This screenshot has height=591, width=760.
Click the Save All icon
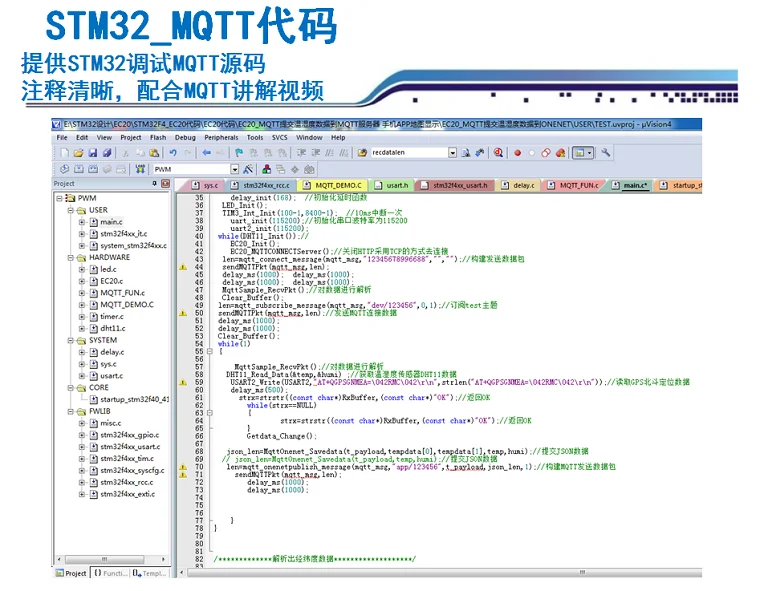coord(107,153)
